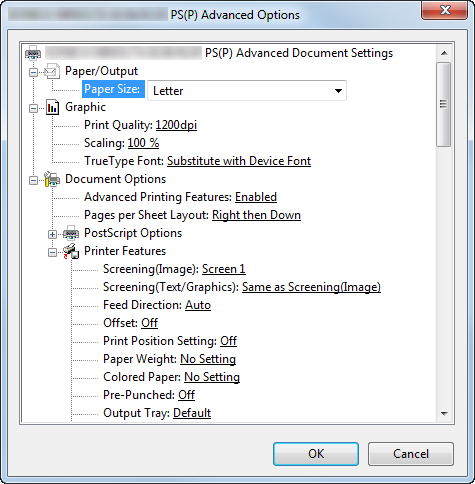This screenshot has width=475, height=484.
Task: Click the Graphic bar chart icon
Action: click(x=52, y=107)
